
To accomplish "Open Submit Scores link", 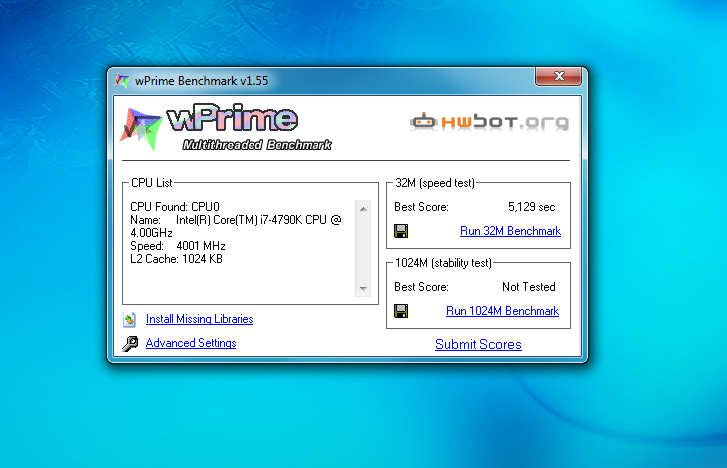I will [478, 344].
